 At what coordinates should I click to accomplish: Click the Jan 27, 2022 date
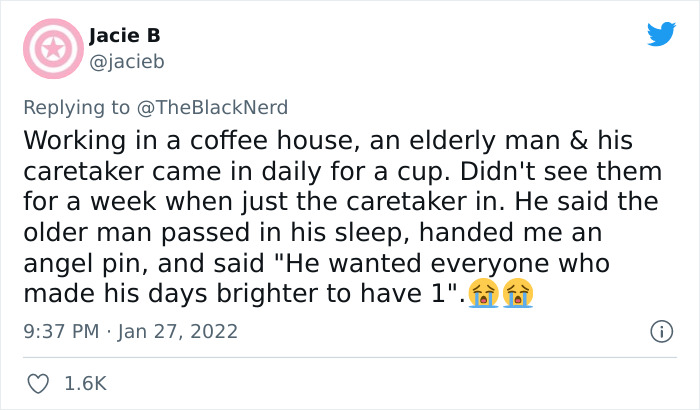pos(180,330)
